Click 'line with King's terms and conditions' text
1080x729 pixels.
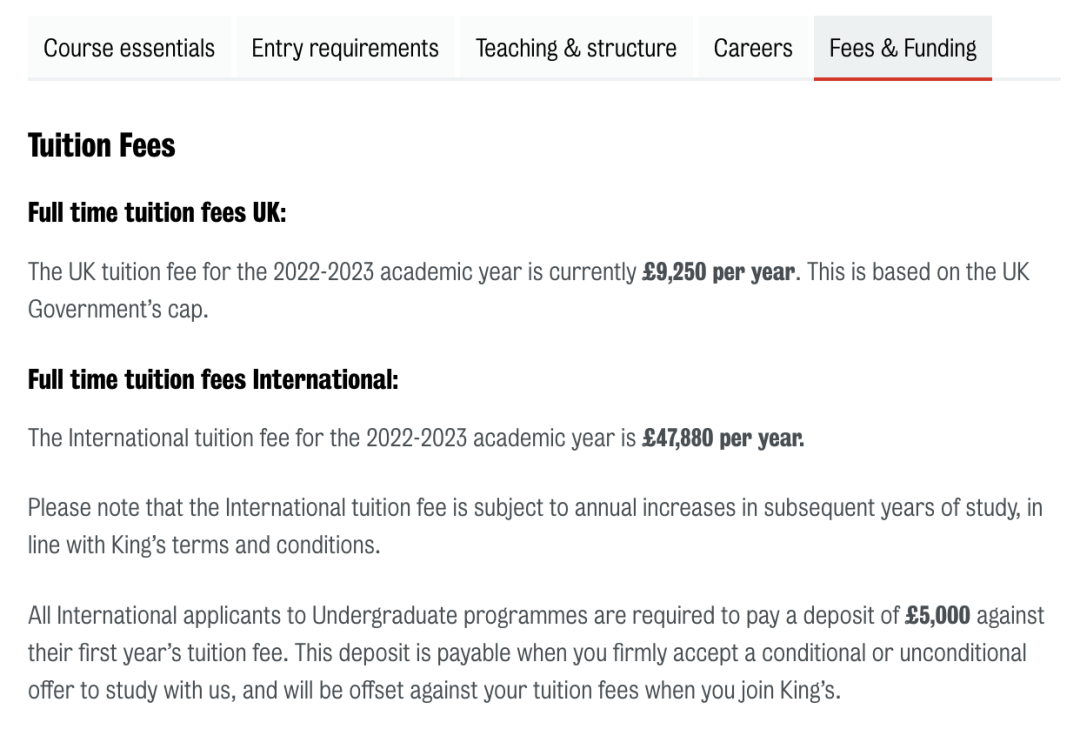pos(204,544)
